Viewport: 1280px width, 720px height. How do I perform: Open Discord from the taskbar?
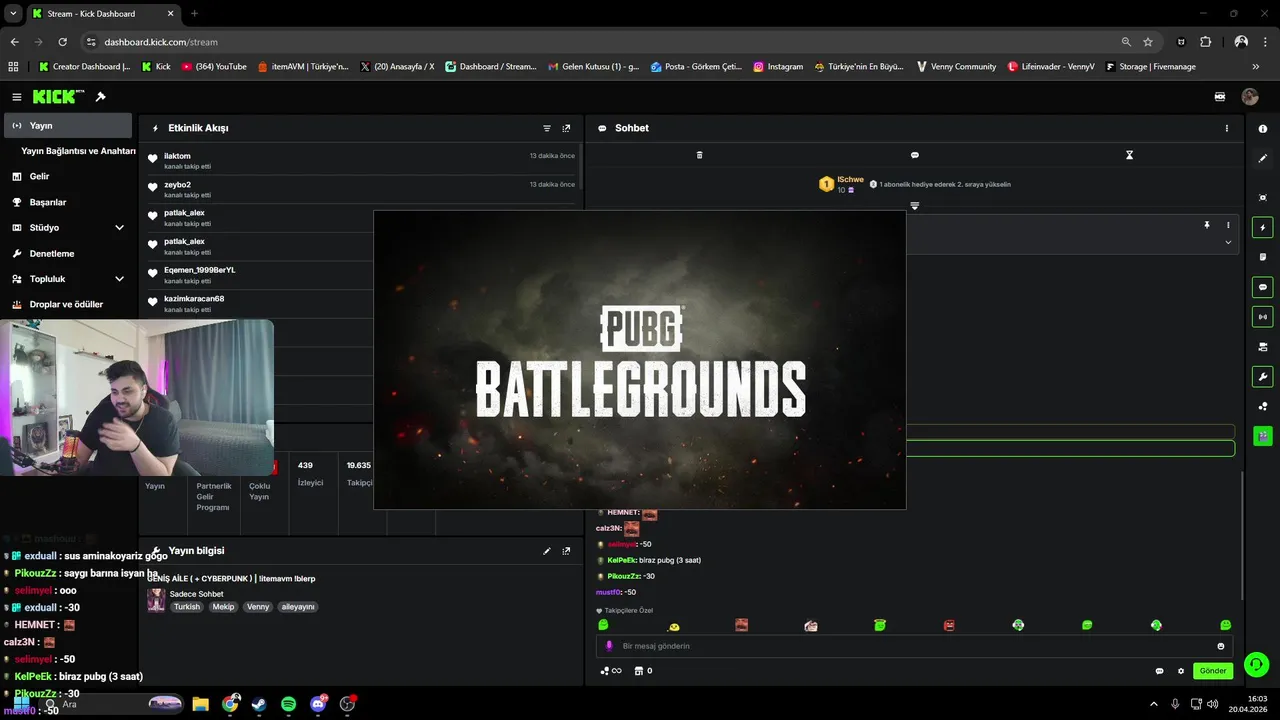319,704
